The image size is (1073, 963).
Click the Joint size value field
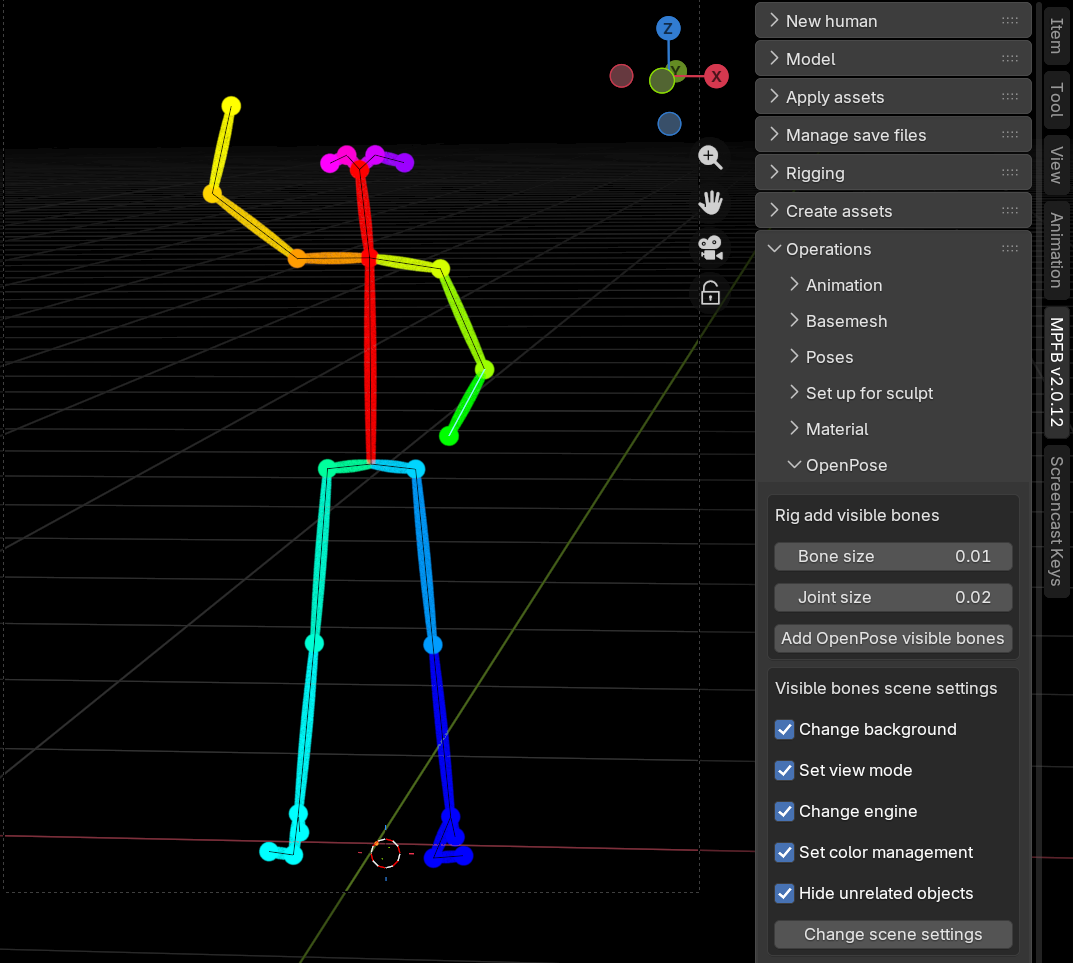click(x=893, y=597)
